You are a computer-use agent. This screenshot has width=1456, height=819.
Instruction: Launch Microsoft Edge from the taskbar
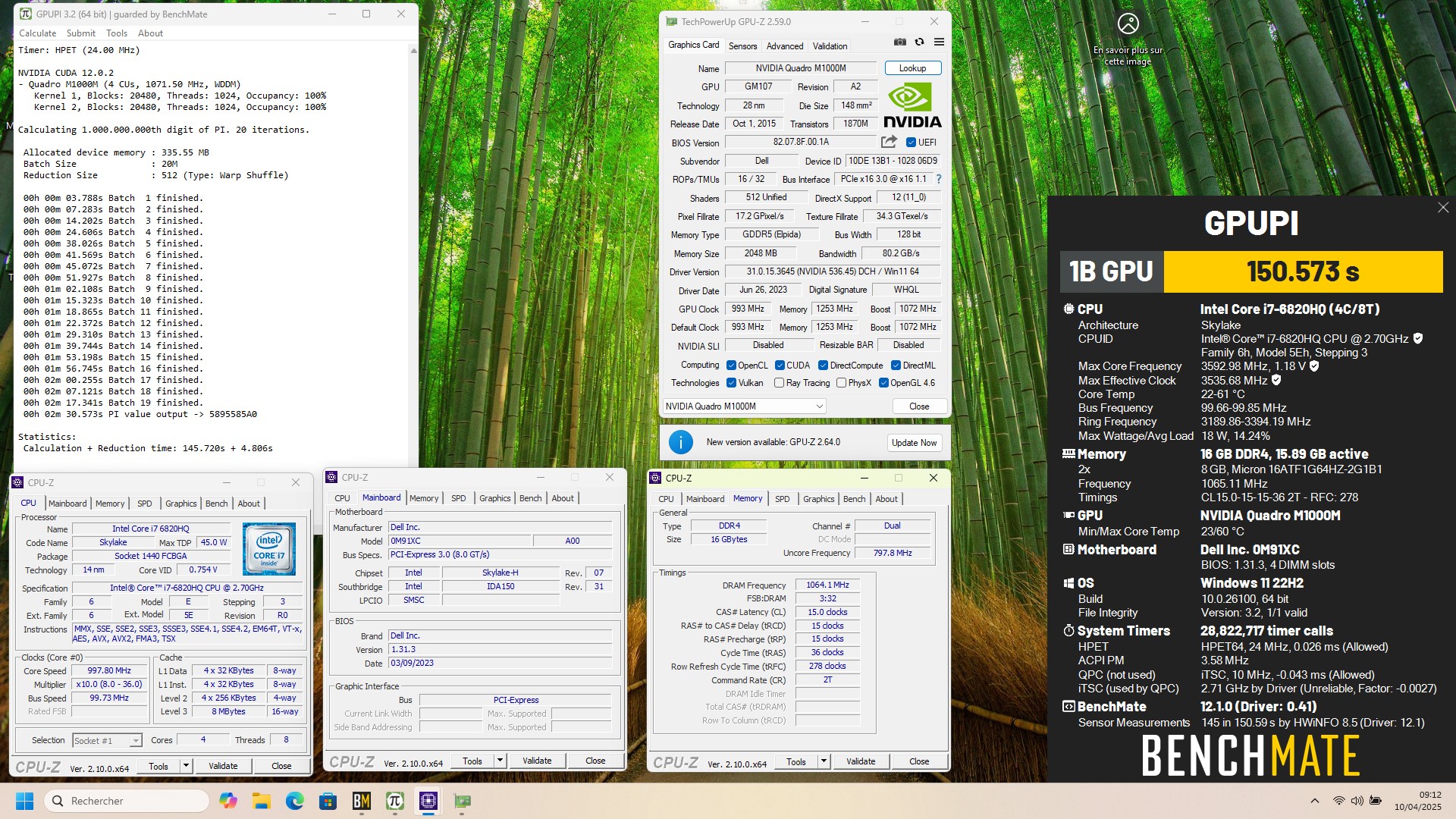pyautogui.click(x=294, y=801)
